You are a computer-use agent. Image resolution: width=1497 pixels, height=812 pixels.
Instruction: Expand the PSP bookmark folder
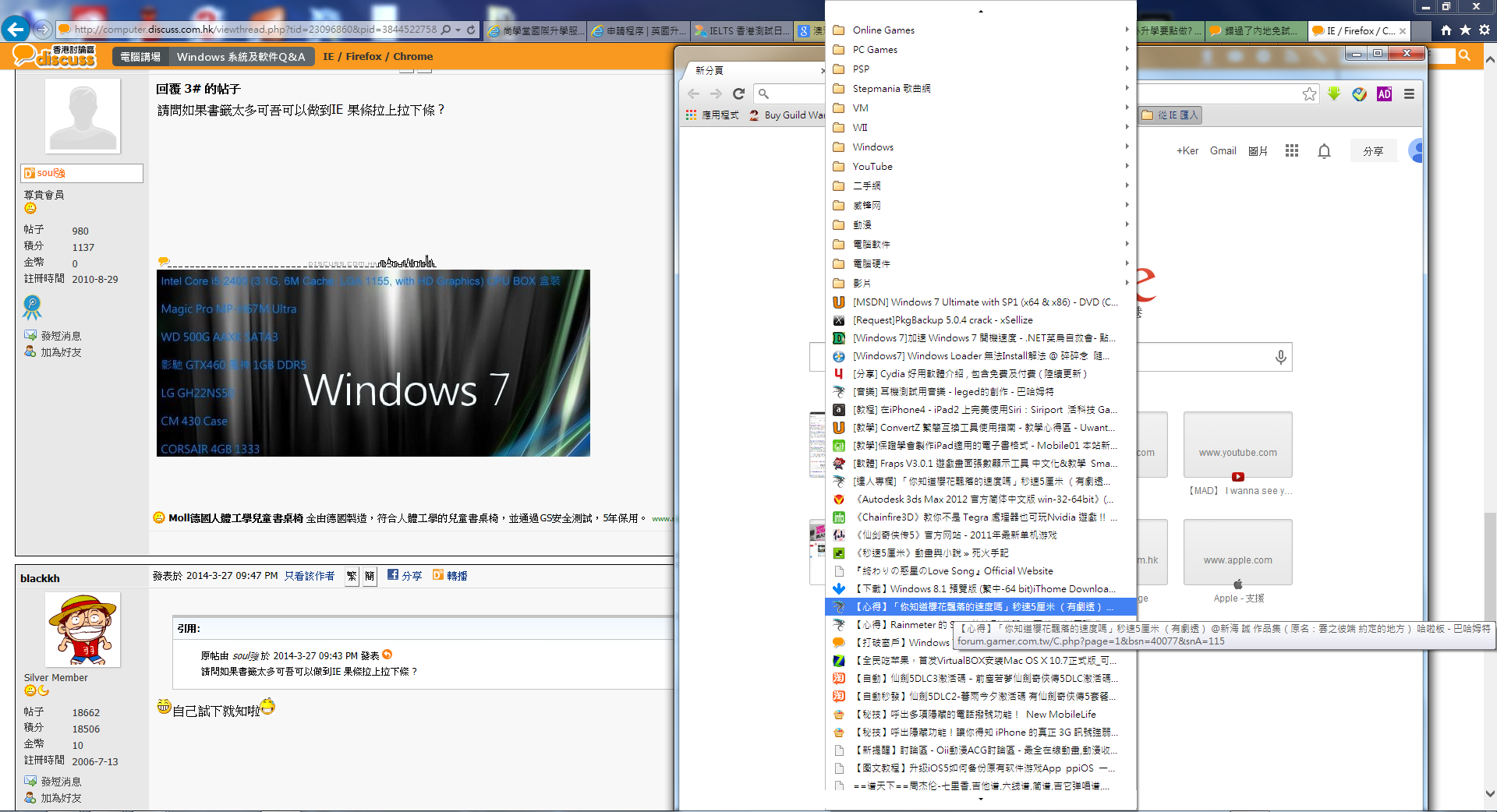point(981,69)
